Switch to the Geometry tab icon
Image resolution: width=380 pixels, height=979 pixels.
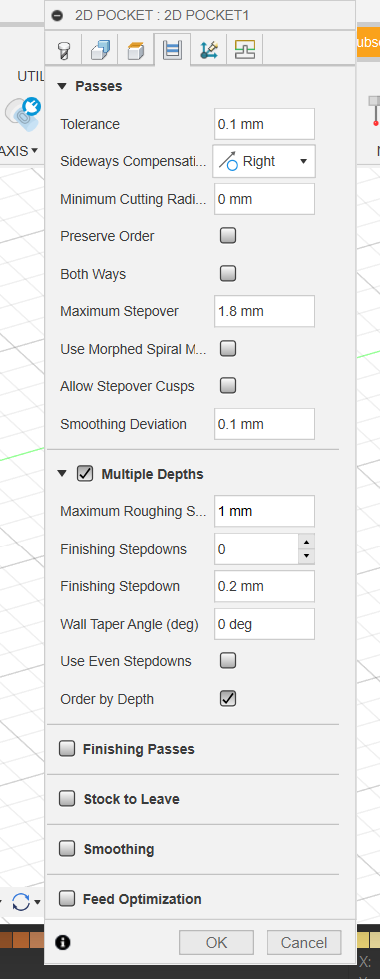(100, 50)
